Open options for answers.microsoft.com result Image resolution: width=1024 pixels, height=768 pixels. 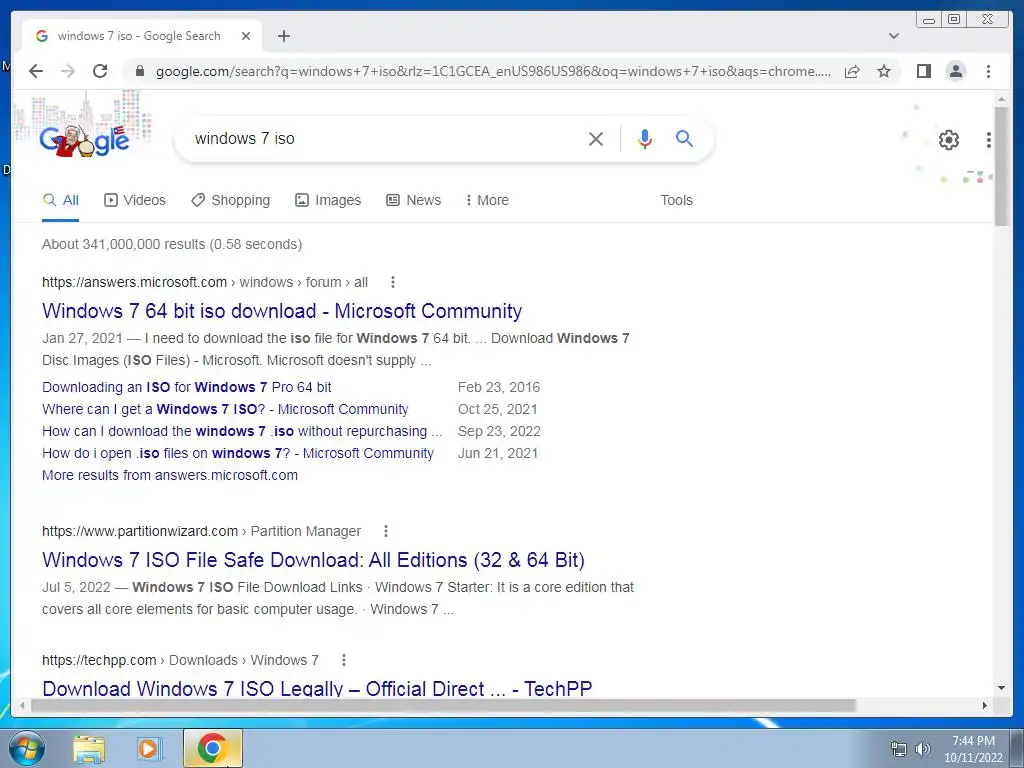[x=392, y=282]
